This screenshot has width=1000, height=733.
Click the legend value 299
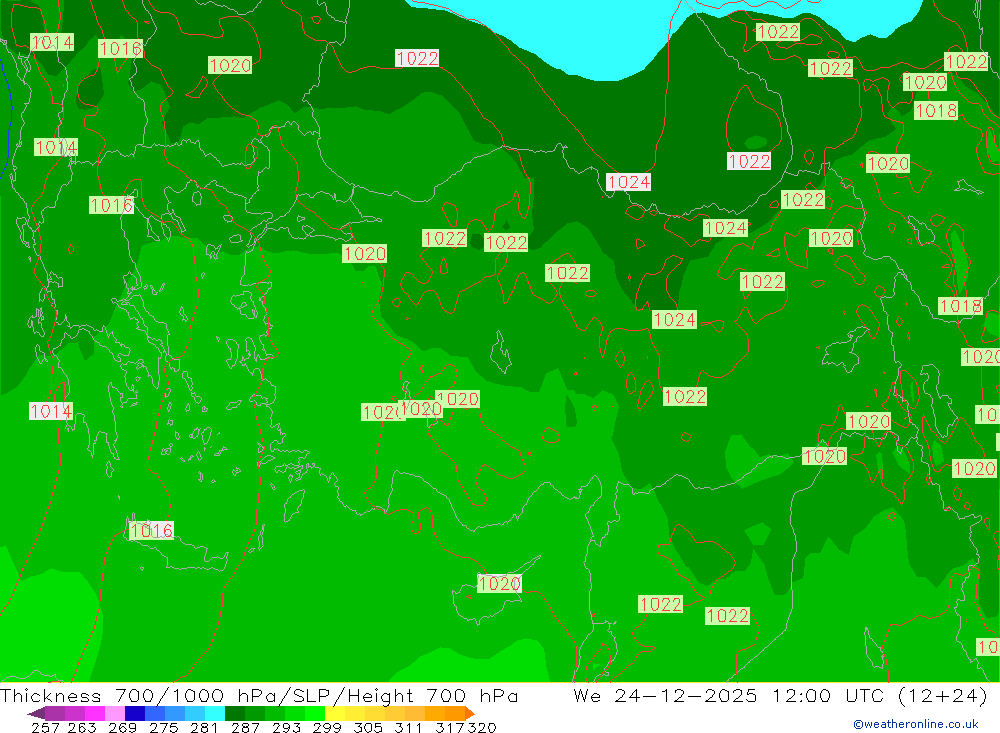(327, 727)
